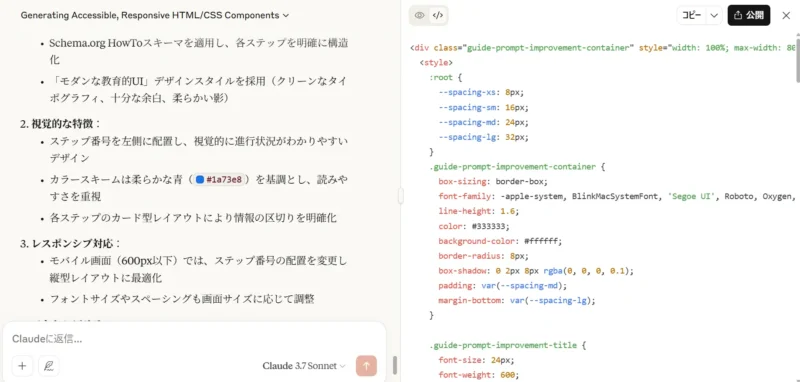Click the 'background-color: #ffffff;' code line
Image resolution: width=800 pixels, height=382 pixels.
500,241
